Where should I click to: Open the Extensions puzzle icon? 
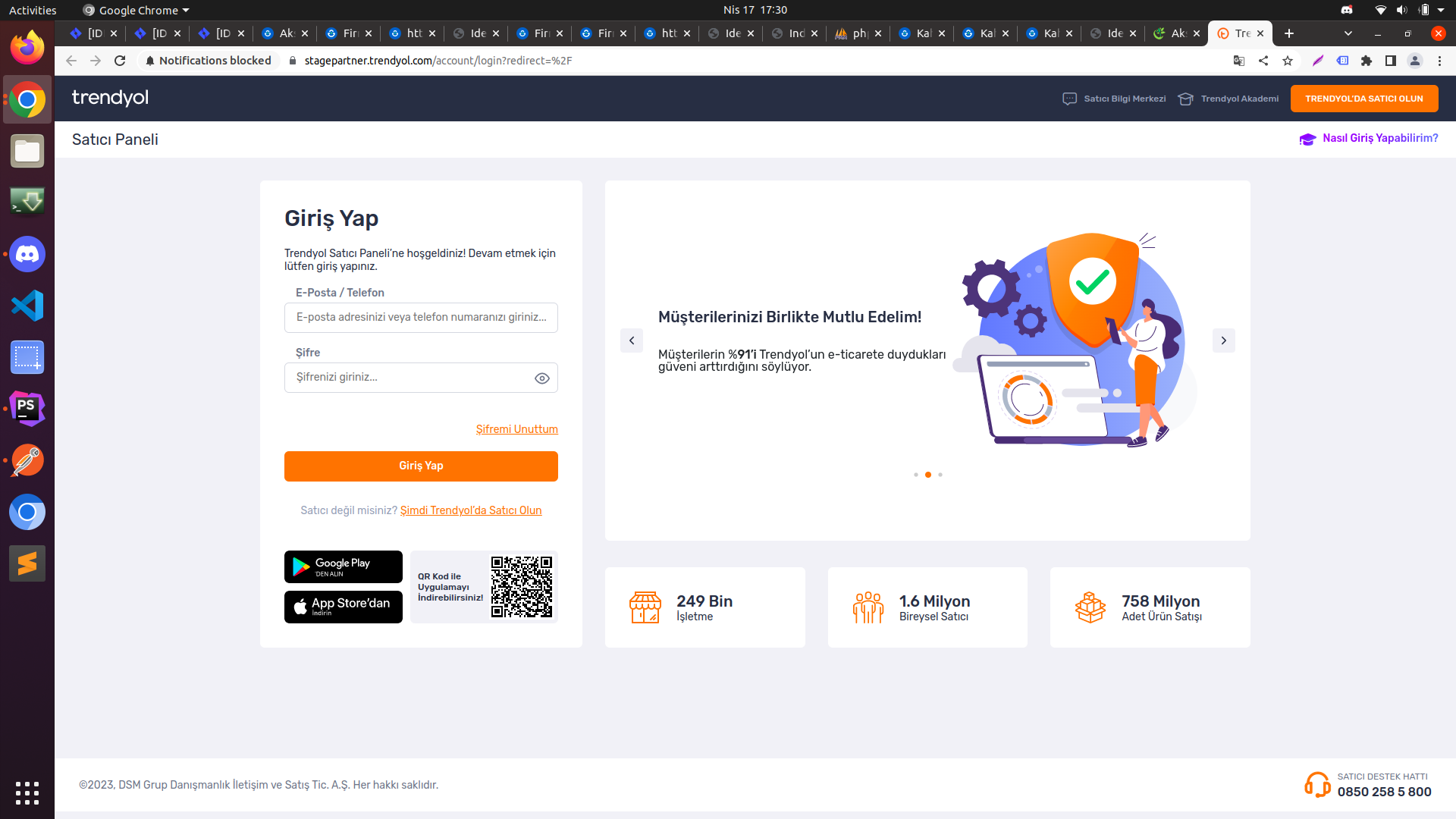click(1367, 61)
